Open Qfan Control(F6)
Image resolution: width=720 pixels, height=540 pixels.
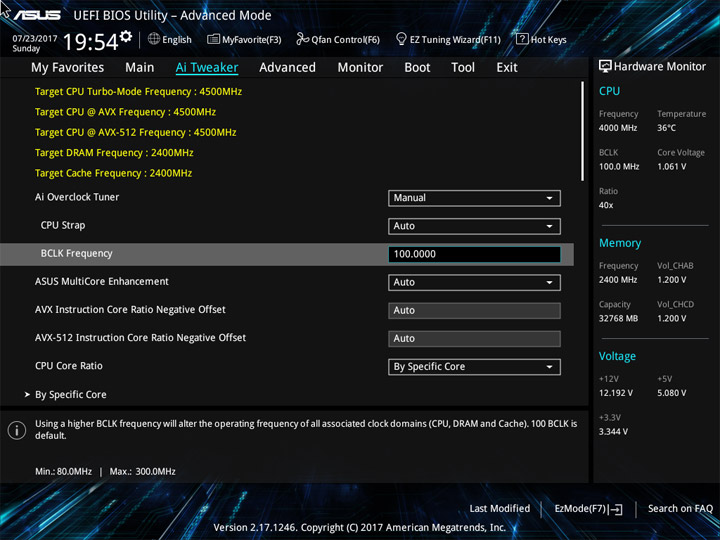click(x=338, y=39)
